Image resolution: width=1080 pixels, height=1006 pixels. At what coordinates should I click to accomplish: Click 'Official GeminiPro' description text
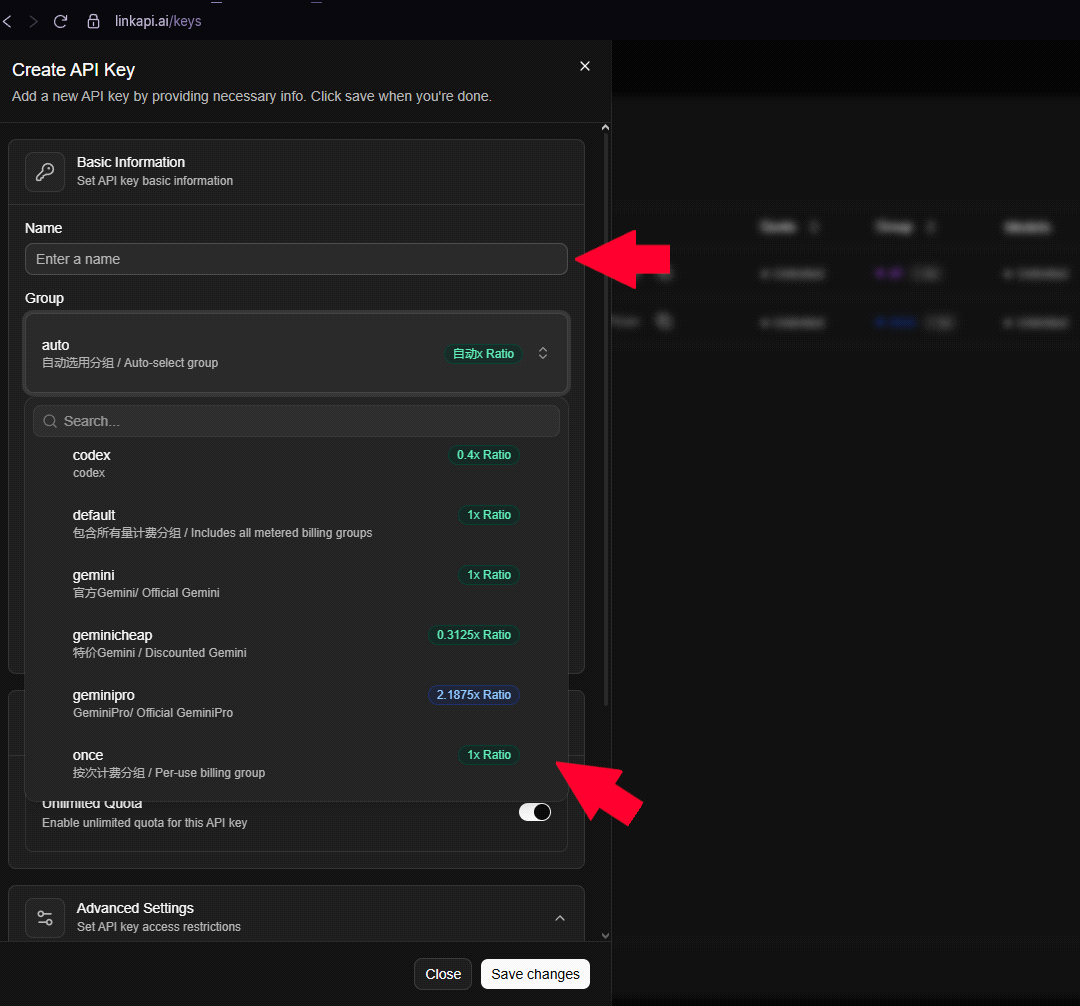coord(185,713)
